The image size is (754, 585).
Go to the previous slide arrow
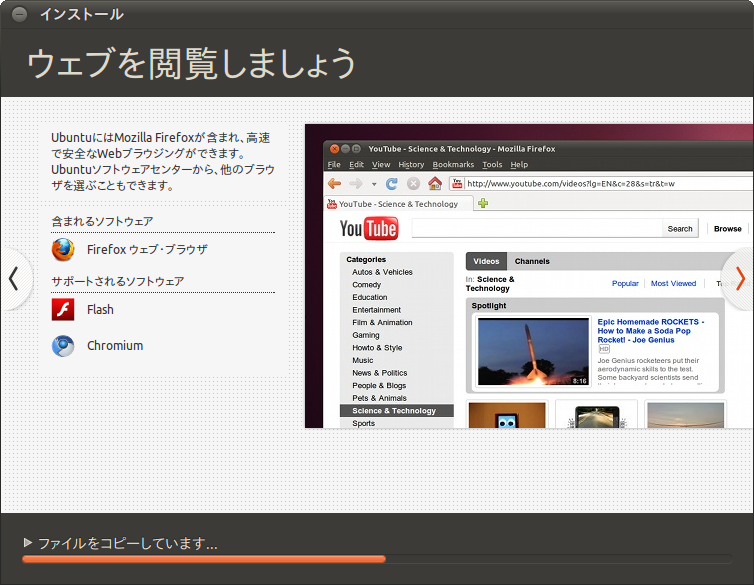[x=14, y=279]
